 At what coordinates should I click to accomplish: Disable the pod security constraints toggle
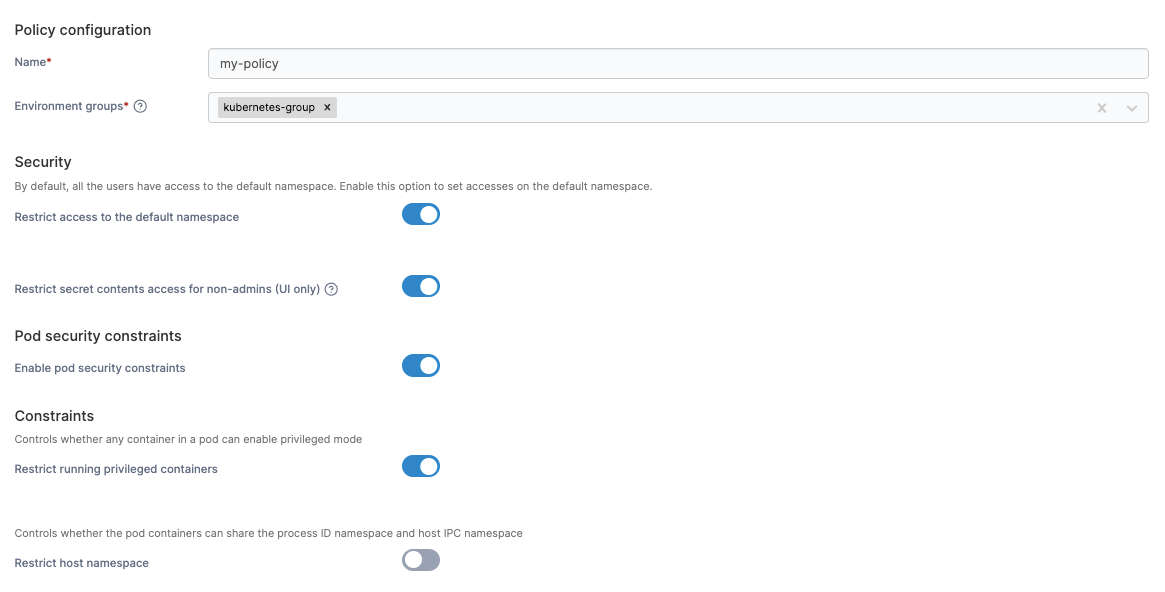(x=421, y=366)
